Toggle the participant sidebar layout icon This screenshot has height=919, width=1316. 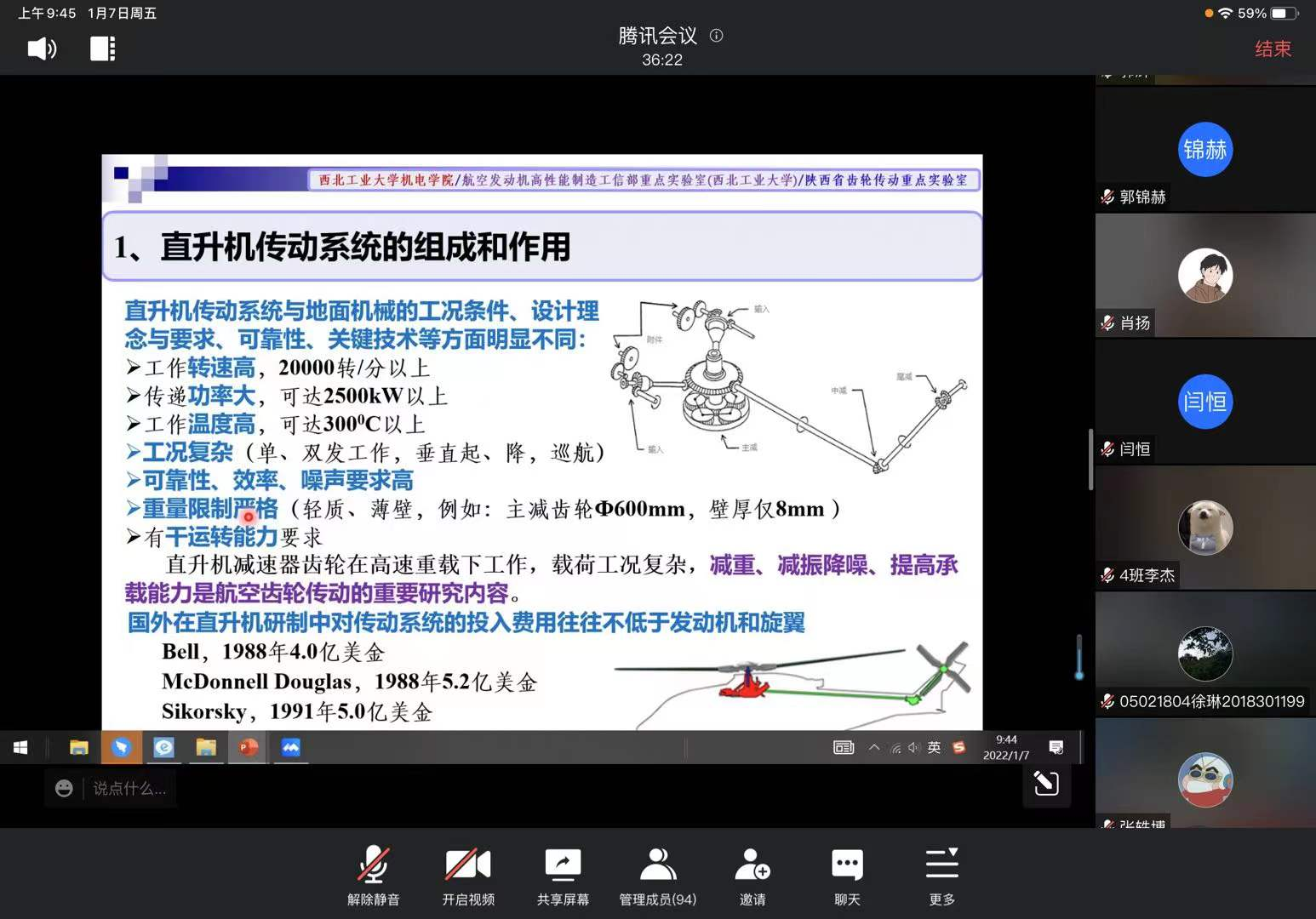click(x=102, y=49)
